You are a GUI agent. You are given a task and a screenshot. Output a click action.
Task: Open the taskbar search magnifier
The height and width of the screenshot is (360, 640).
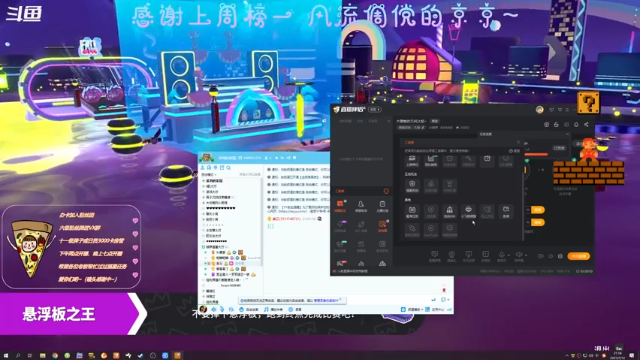pos(18,356)
